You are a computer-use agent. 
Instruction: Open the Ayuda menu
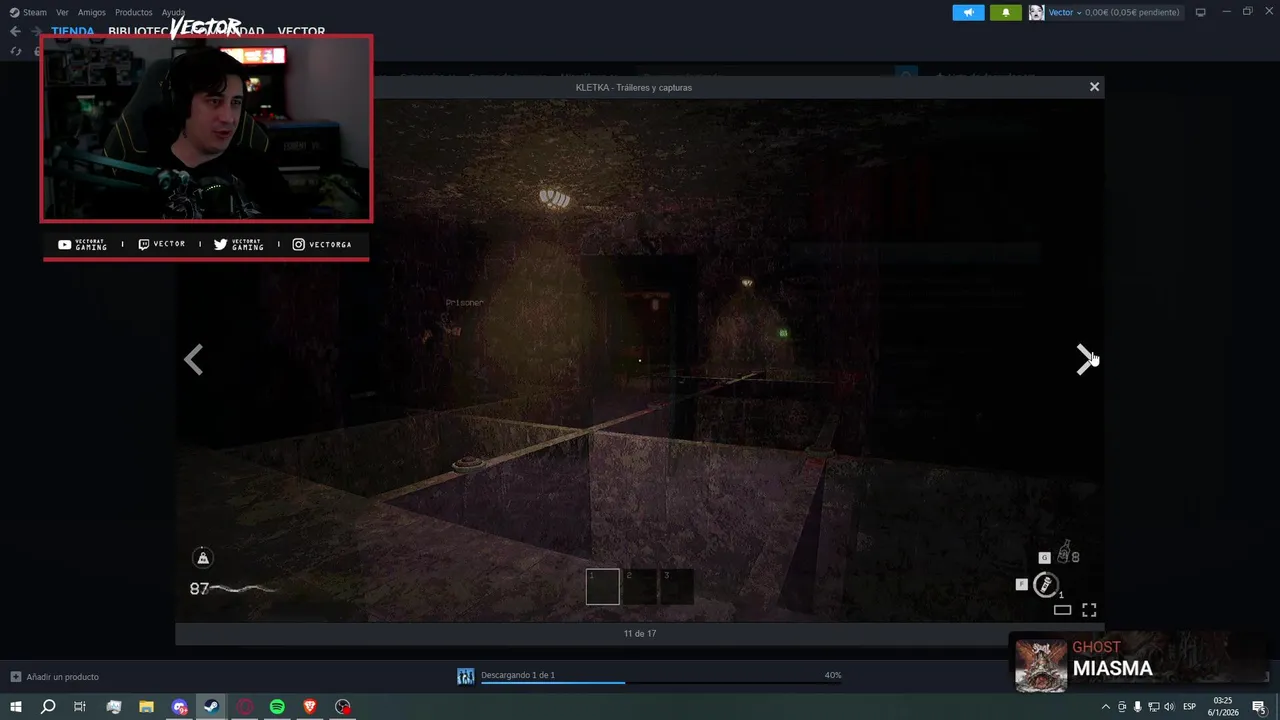point(174,12)
